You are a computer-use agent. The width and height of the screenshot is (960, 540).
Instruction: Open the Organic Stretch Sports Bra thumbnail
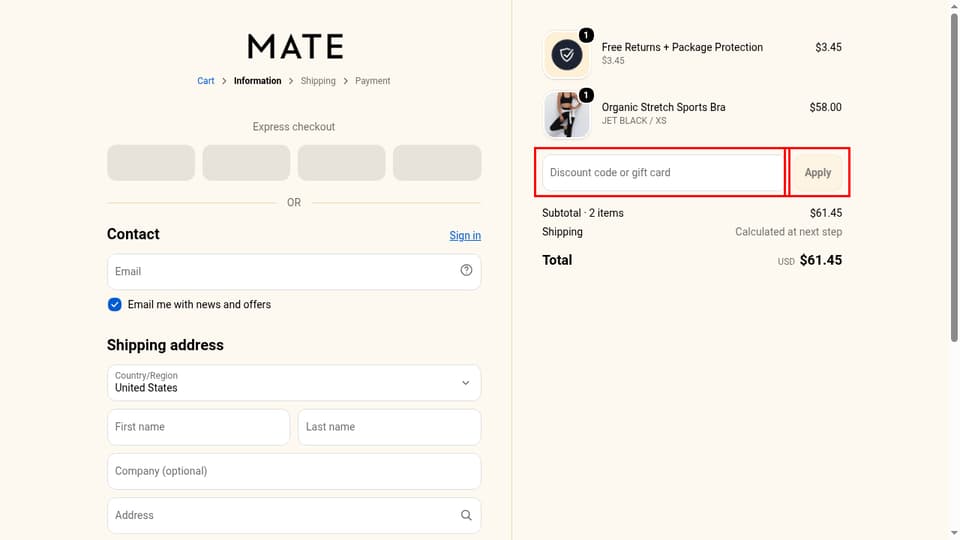tap(567, 115)
